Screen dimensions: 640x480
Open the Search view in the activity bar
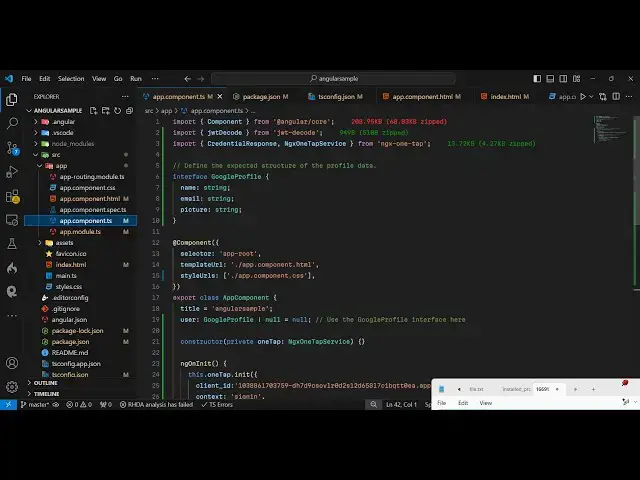point(12,123)
